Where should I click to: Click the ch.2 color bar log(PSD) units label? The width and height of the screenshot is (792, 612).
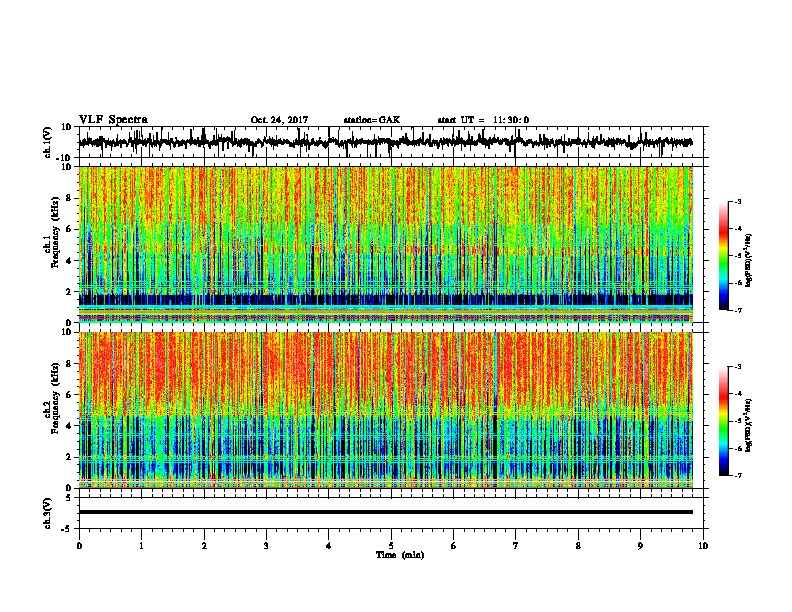(748, 426)
